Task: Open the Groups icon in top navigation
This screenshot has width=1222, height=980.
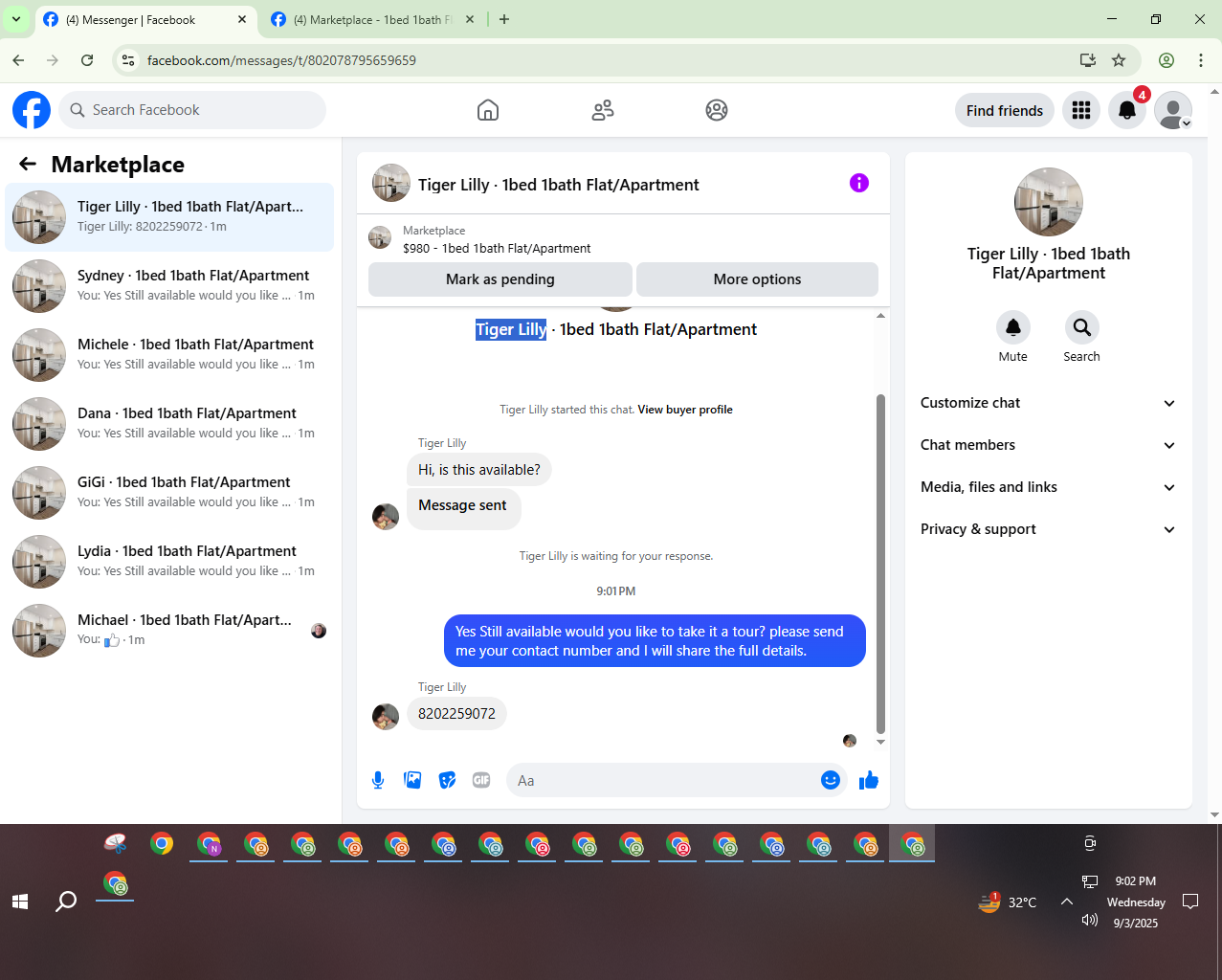Action: tap(717, 110)
